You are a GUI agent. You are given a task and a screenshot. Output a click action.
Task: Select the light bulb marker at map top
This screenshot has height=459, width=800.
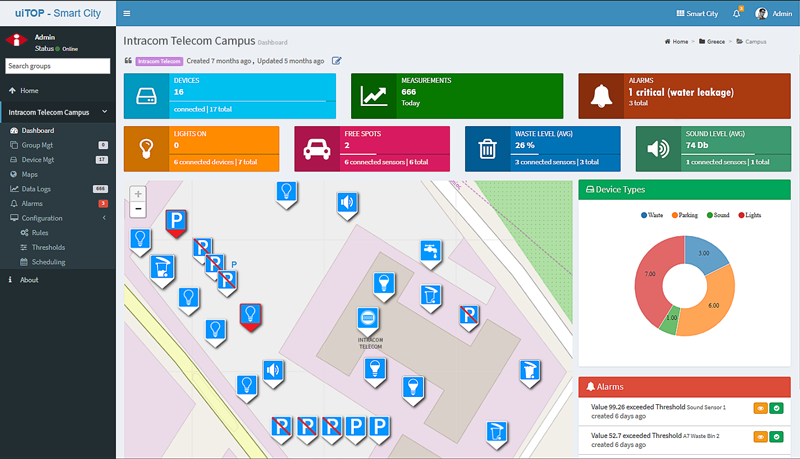pos(287,195)
